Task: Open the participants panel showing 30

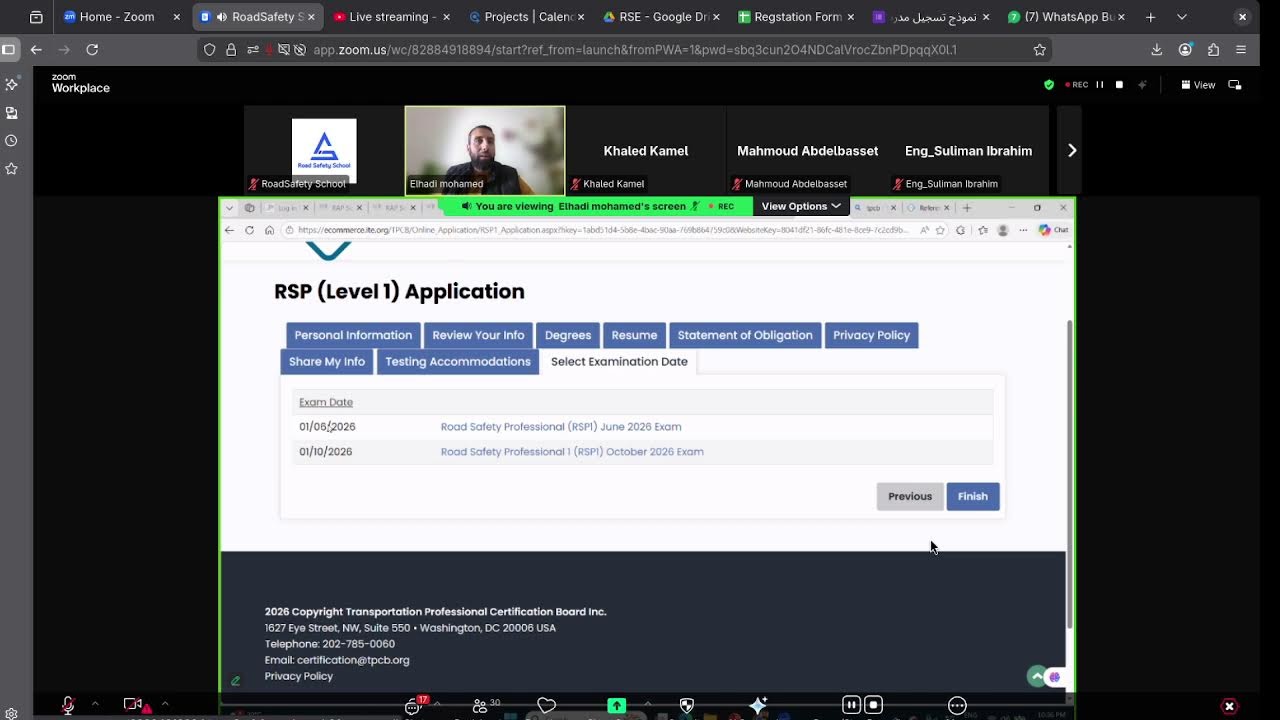Action: point(486,705)
